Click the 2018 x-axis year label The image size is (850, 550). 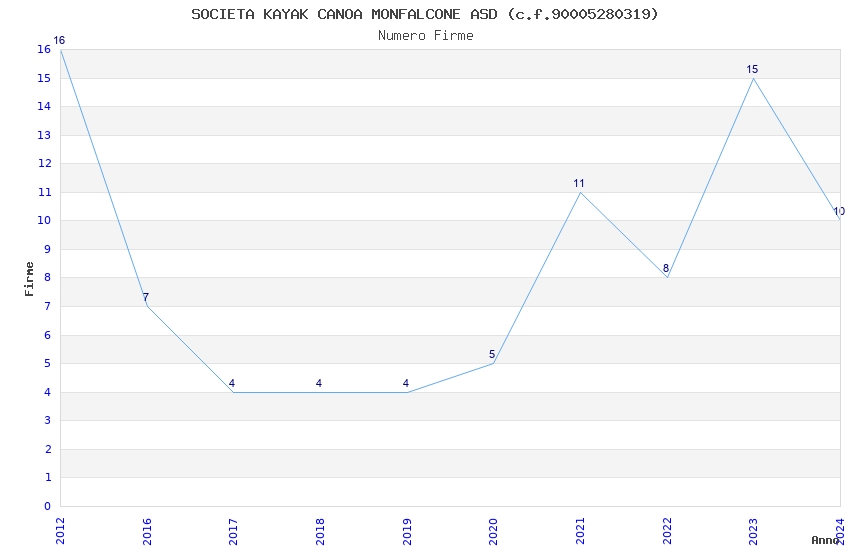click(320, 531)
